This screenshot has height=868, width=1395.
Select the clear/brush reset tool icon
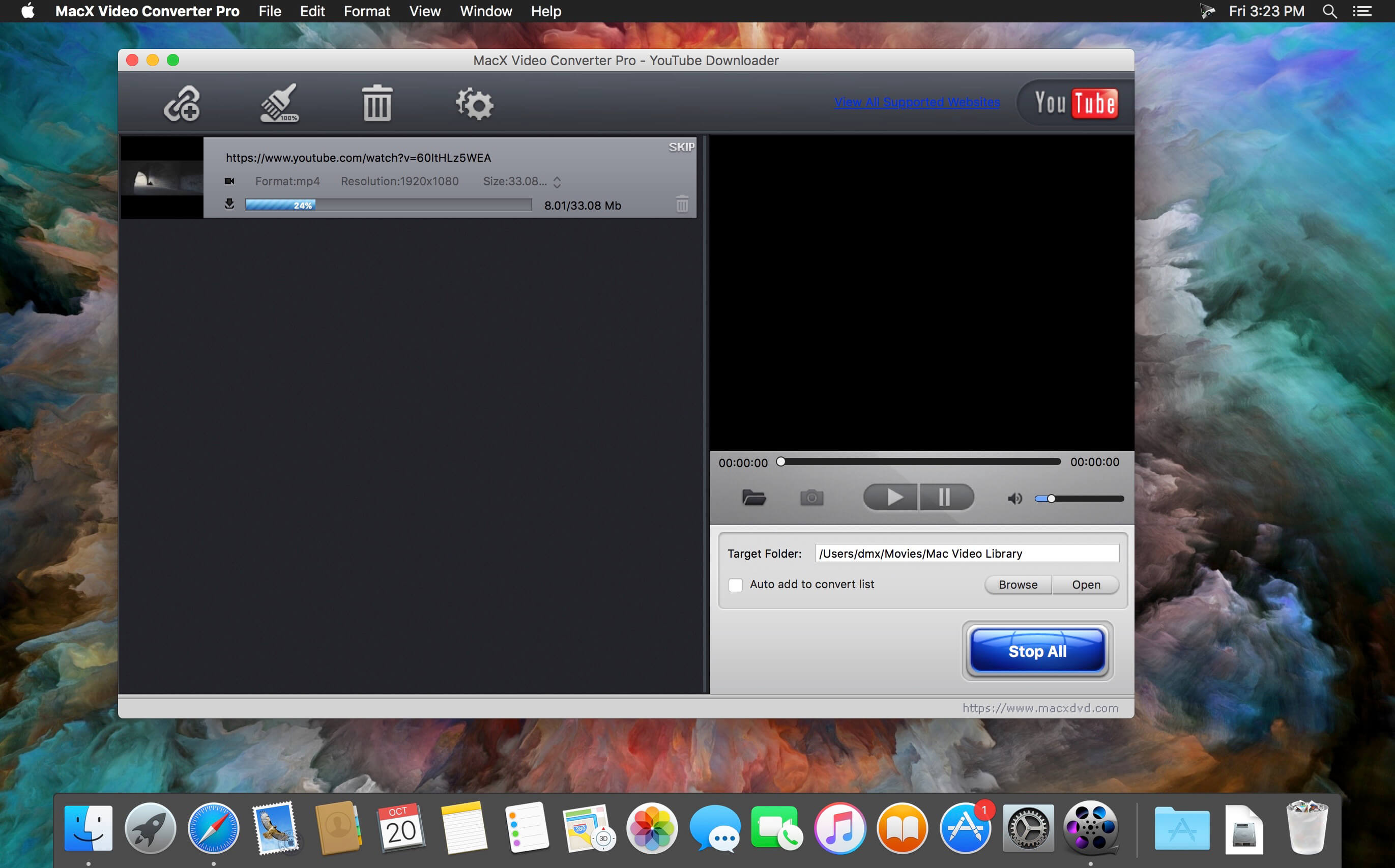(279, 102)
